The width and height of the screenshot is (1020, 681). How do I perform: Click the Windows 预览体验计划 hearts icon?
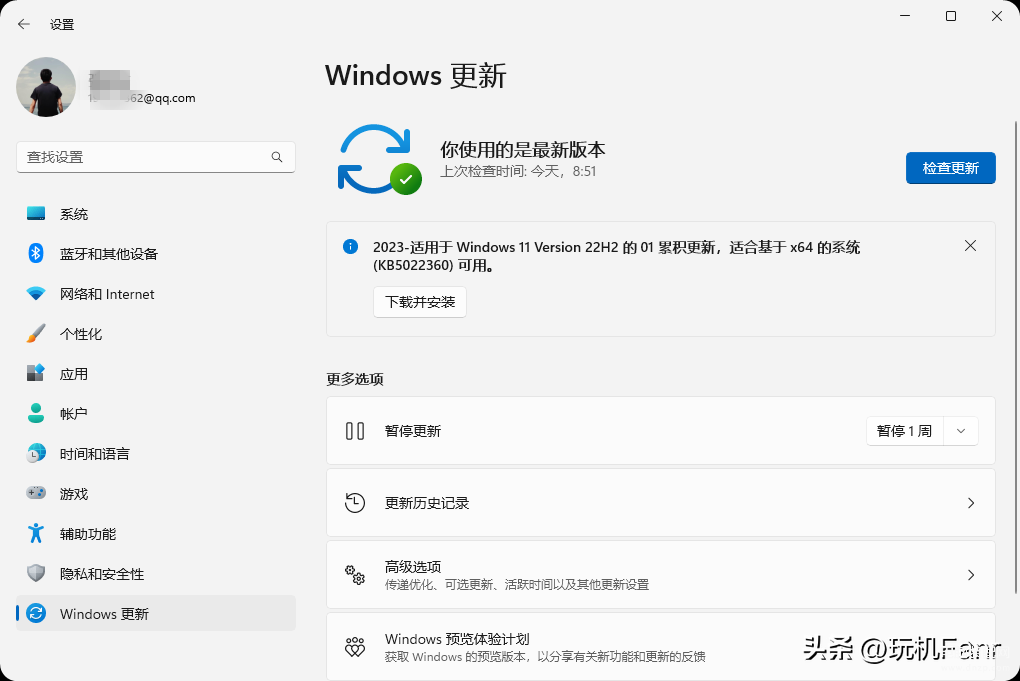[355, 647]
